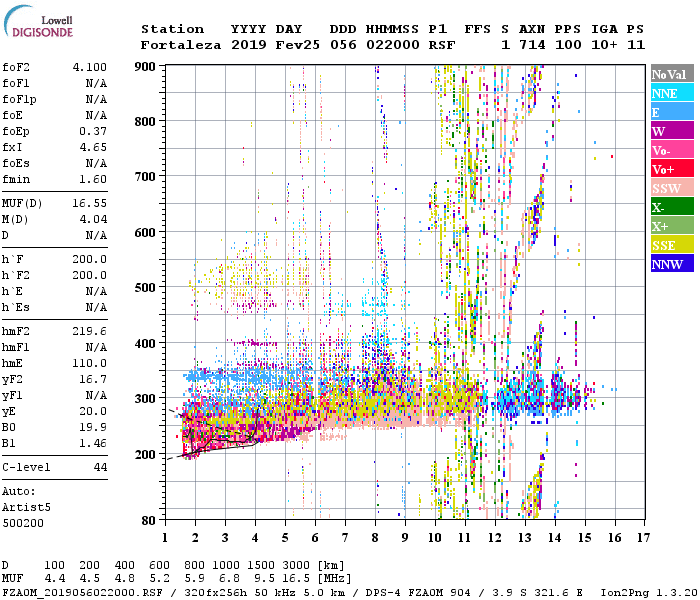
Task: Select the W purple legend swatch
Action: (672, 131)
